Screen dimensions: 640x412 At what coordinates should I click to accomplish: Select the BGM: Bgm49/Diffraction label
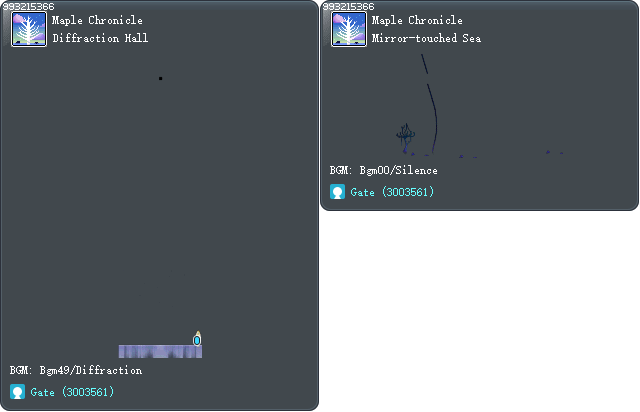(76, 370)
